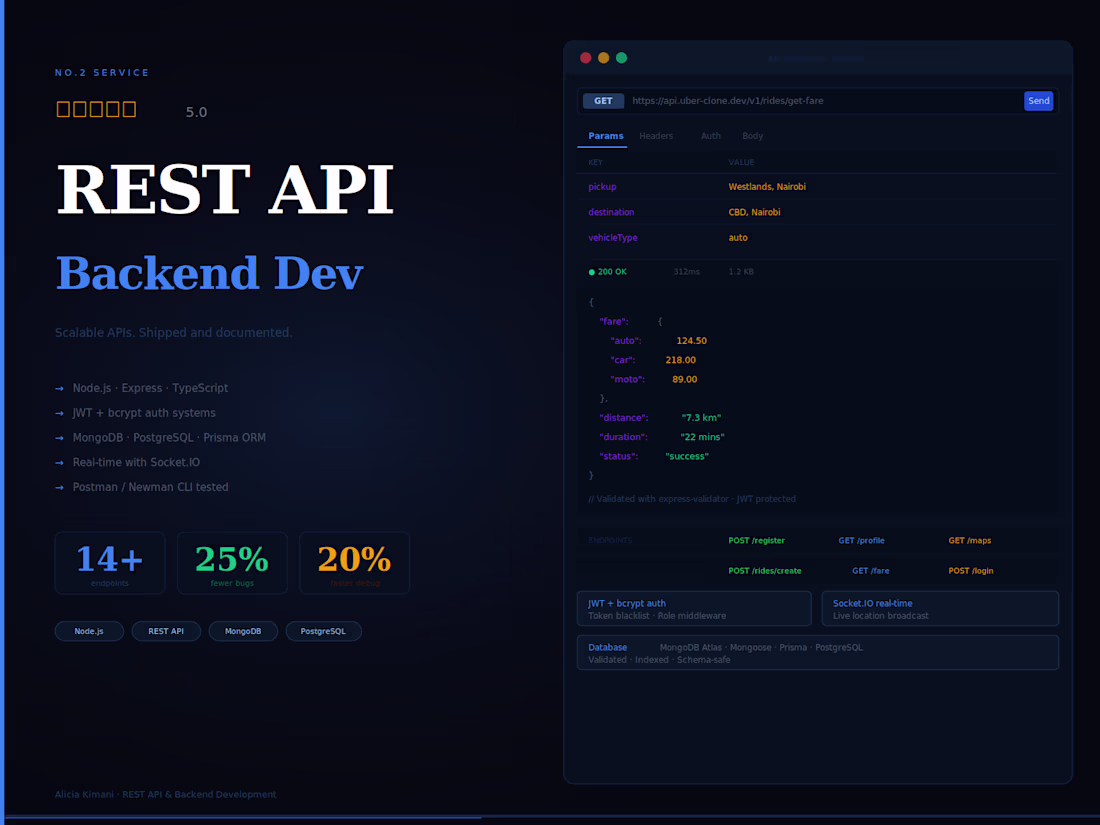Click the POST /login endpoint
The image size is (1100, 825).
(970, 571)
